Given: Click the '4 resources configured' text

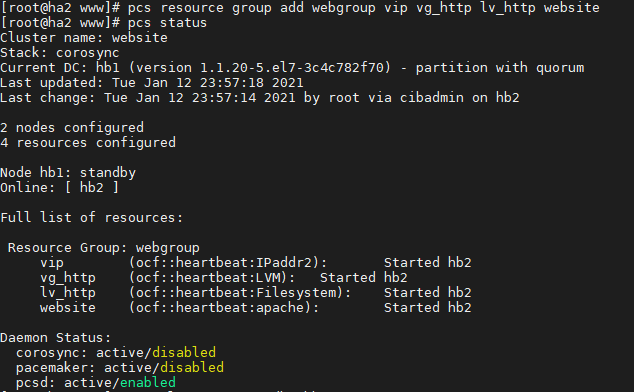Looking at the screenshot, I should pos(88,143).
